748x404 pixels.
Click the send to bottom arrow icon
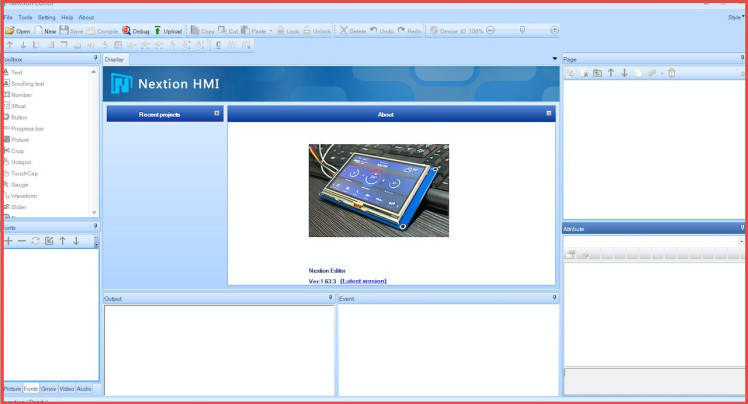[23, 45]
